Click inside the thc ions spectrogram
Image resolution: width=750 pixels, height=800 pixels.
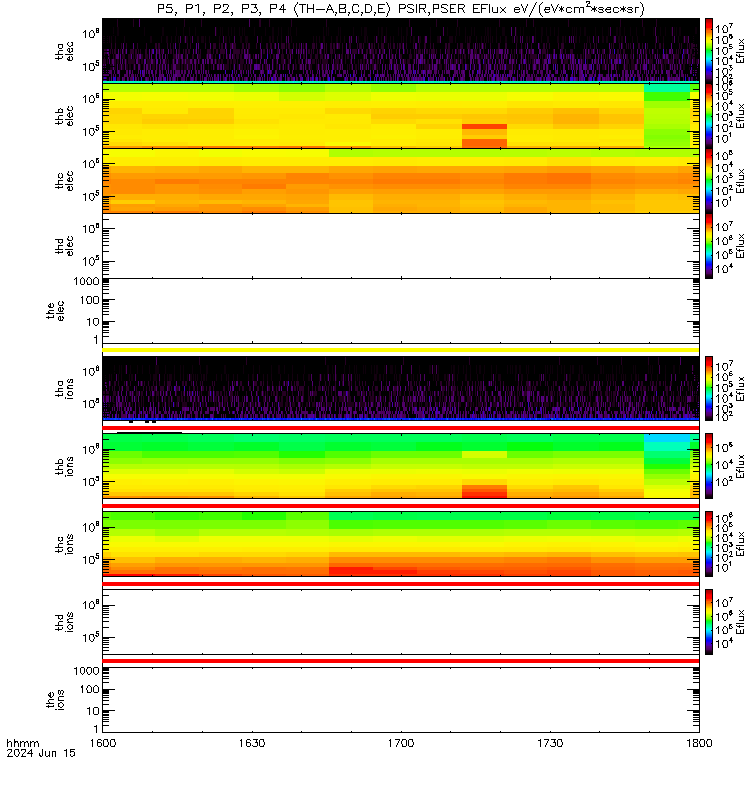tap(401, 544)
